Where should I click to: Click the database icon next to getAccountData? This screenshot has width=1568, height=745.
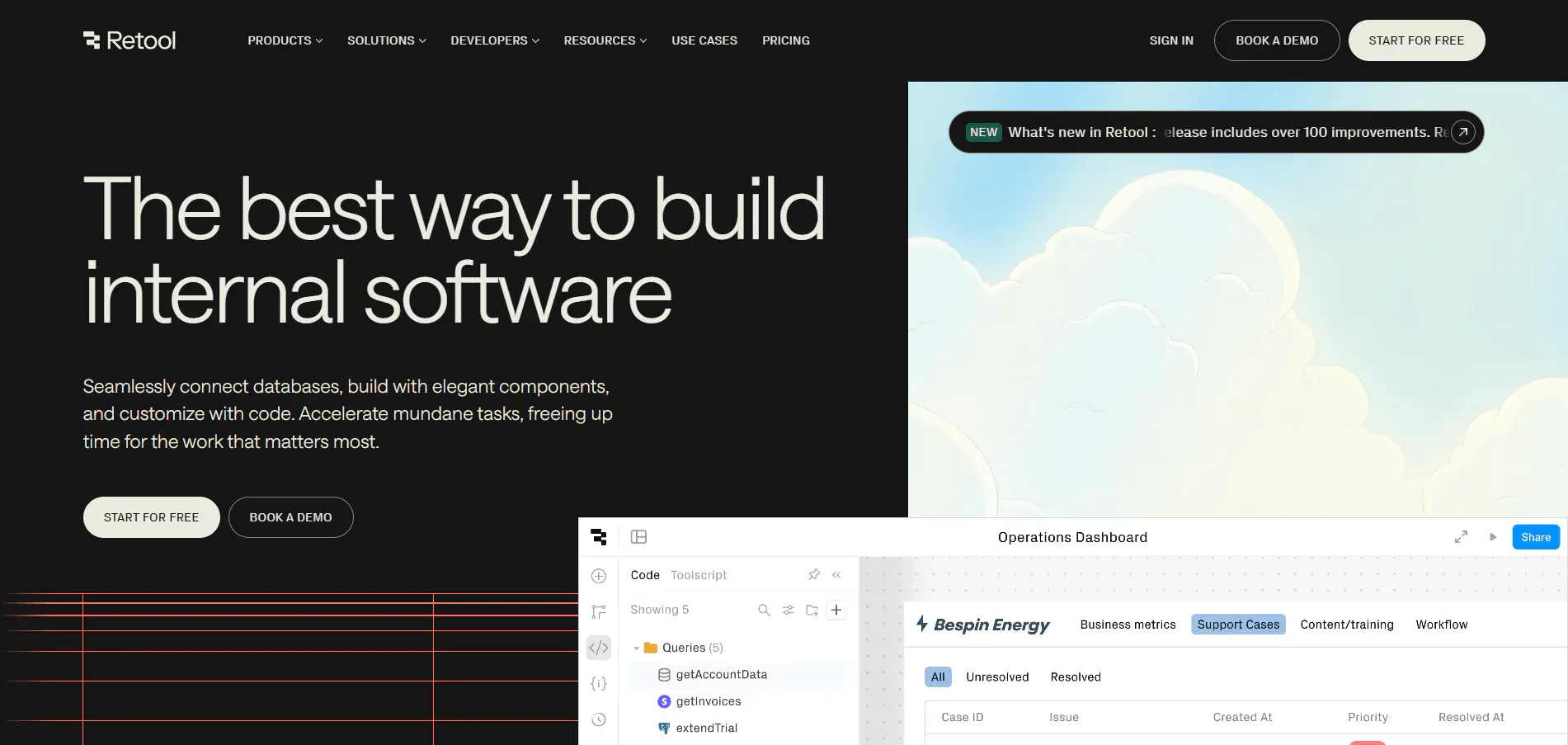click(664, 675)
